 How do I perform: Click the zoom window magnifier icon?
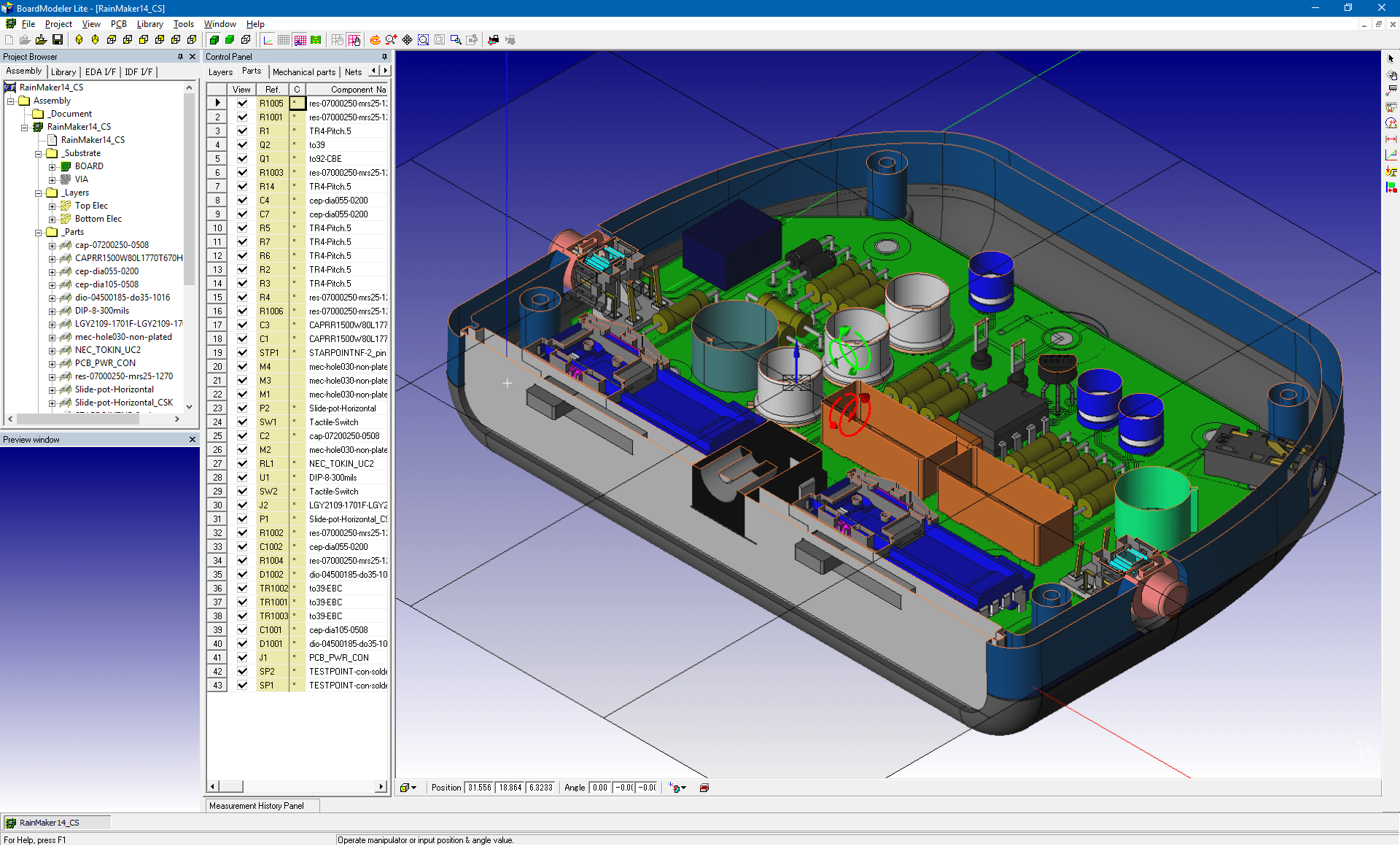pyautogui.click(x=456, y=40)
